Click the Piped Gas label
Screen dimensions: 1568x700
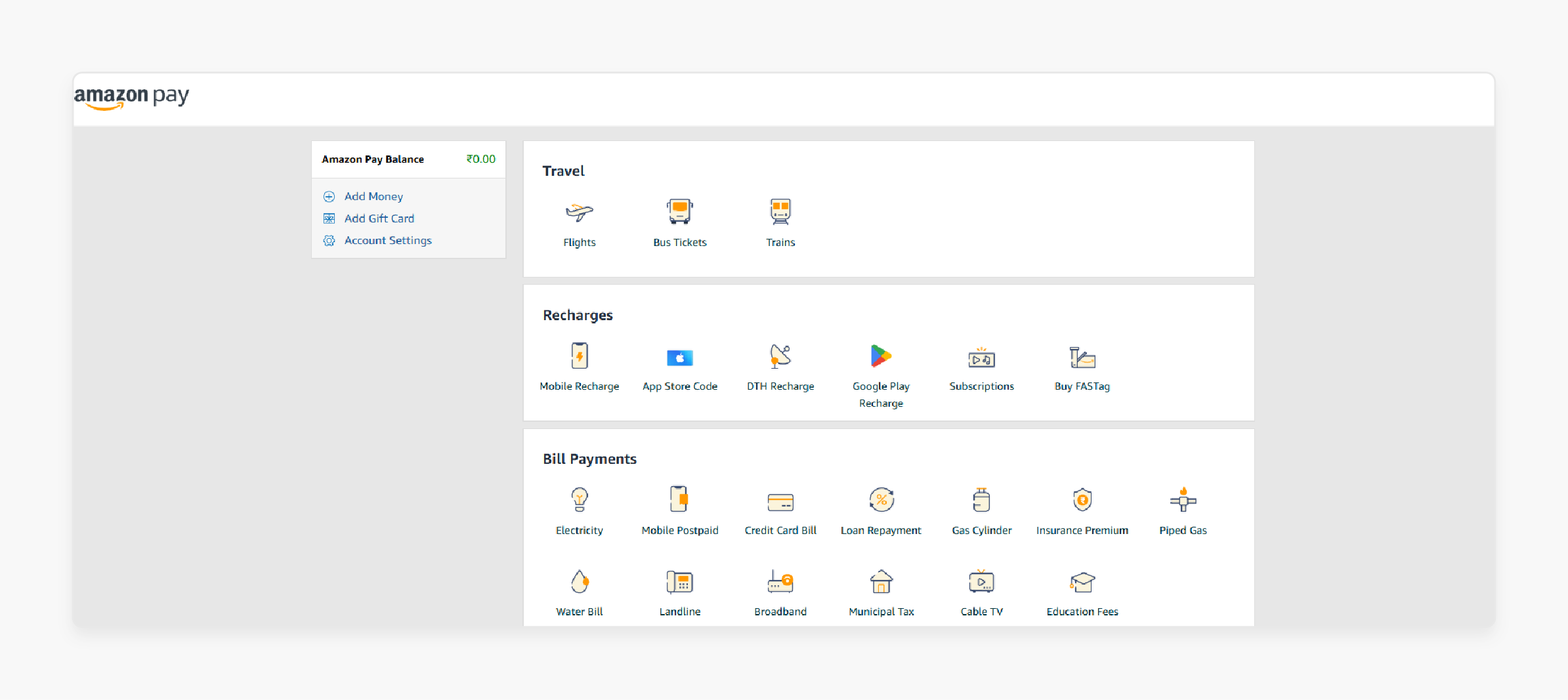[x=1183, y=531]
